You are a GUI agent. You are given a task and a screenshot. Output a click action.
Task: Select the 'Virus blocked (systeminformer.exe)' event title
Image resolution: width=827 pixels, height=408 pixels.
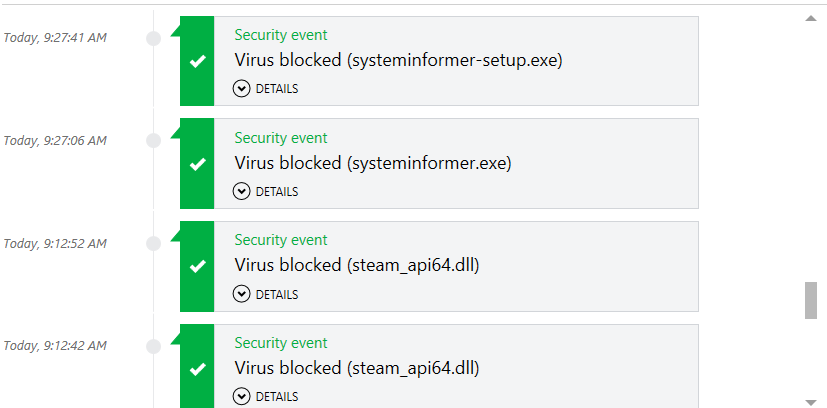tap(373, 163)
